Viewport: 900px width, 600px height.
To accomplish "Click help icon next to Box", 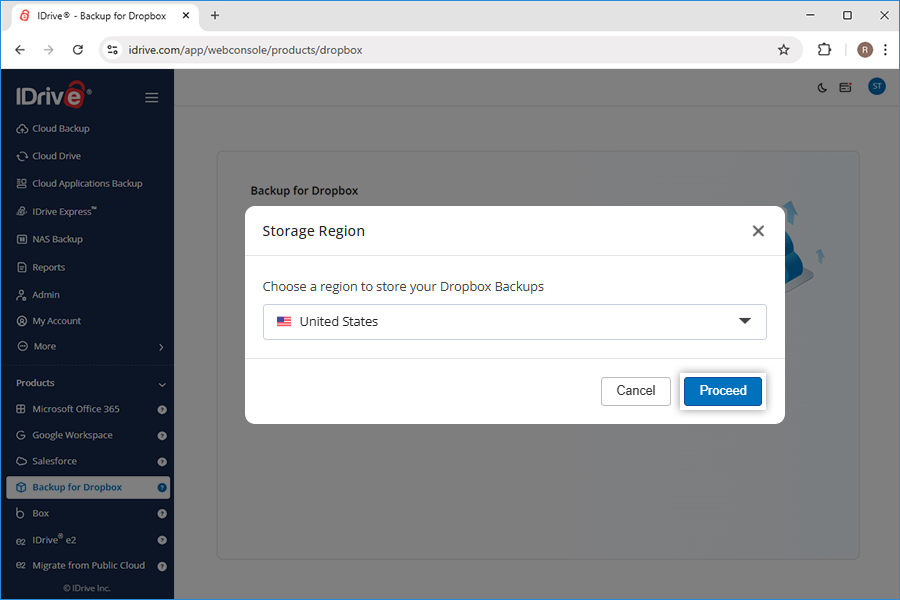I will point(162,514).
